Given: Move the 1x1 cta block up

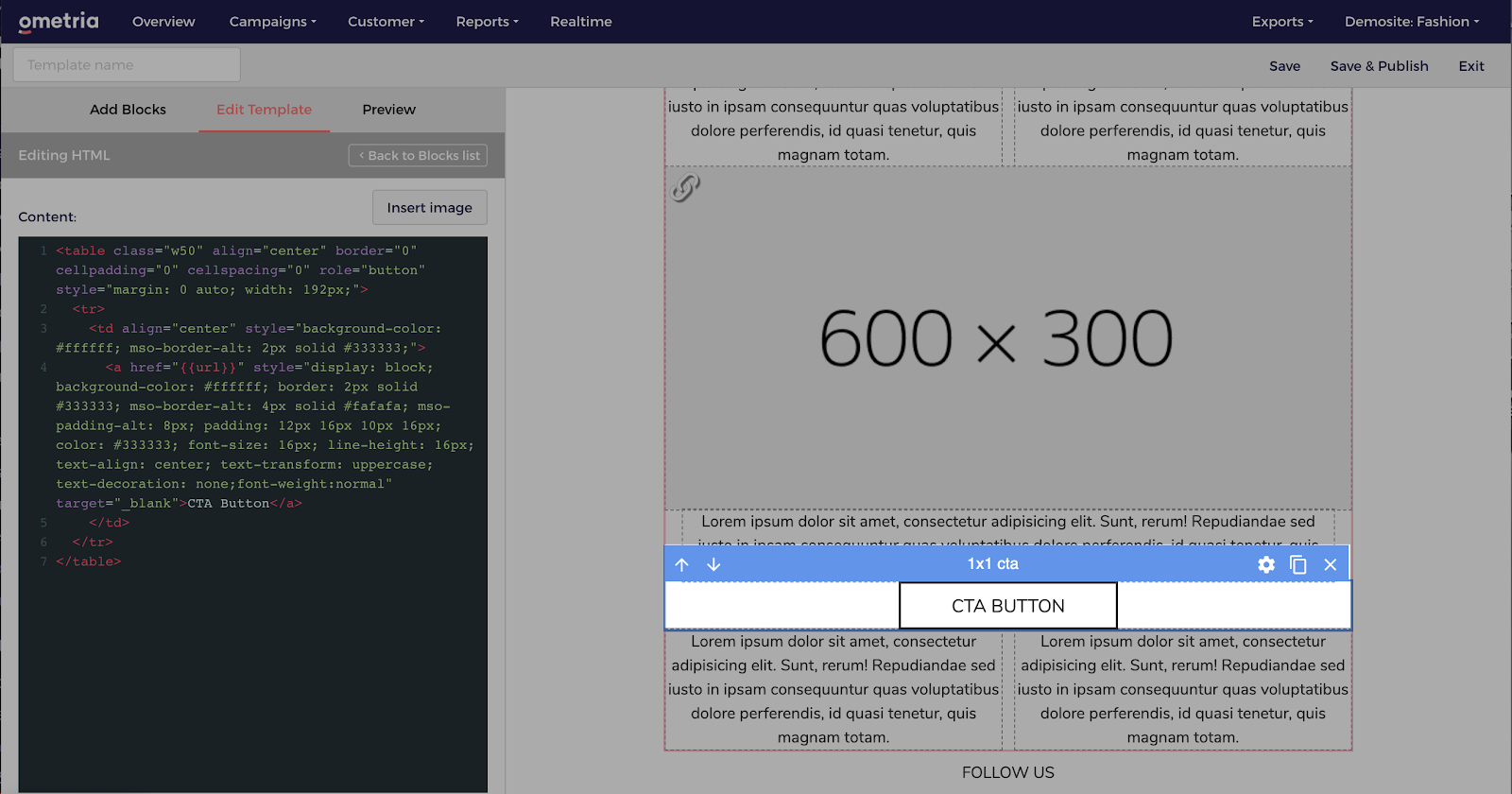Looking at the screenshot, I should click(x=682, y=564).
